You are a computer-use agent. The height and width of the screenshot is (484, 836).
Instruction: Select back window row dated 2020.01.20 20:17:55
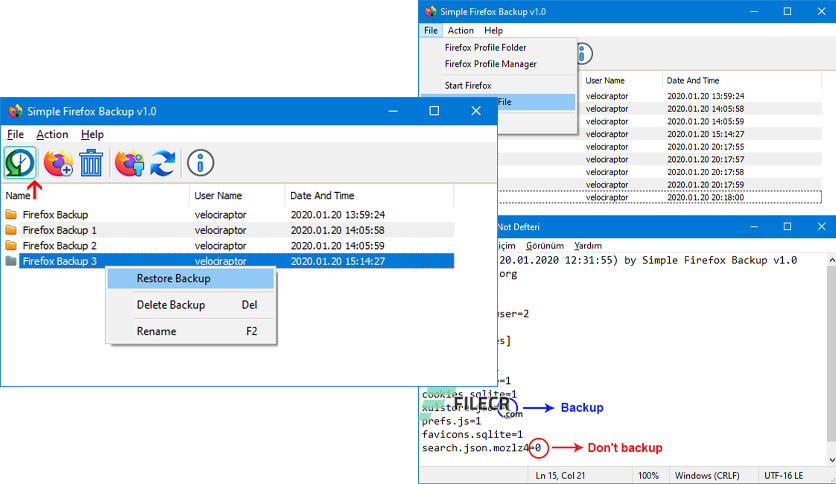click(x=660, y=147)
